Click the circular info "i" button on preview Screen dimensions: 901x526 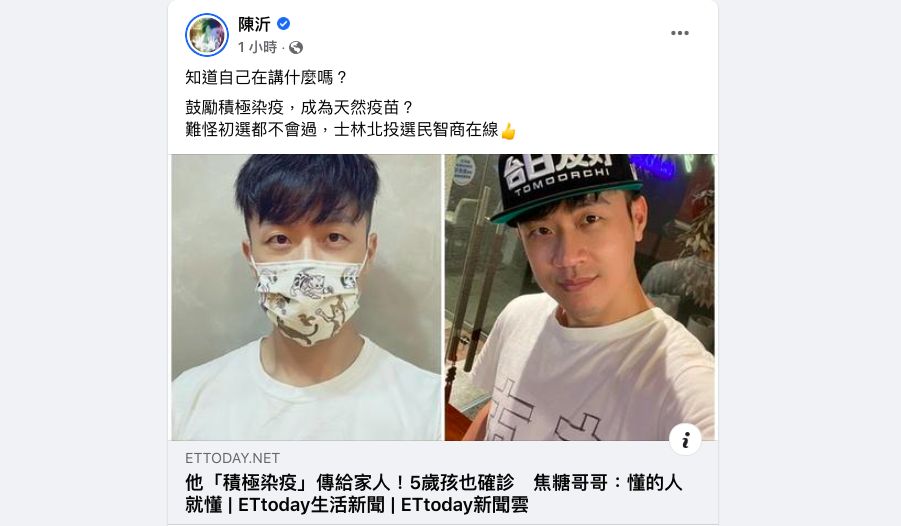pyautogui.click(x=685, y=440)
